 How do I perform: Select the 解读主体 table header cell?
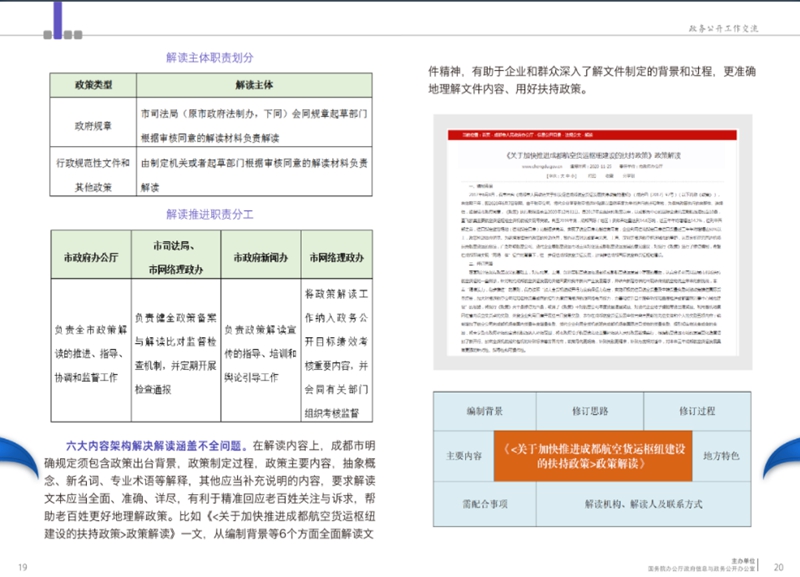[254, 85]
